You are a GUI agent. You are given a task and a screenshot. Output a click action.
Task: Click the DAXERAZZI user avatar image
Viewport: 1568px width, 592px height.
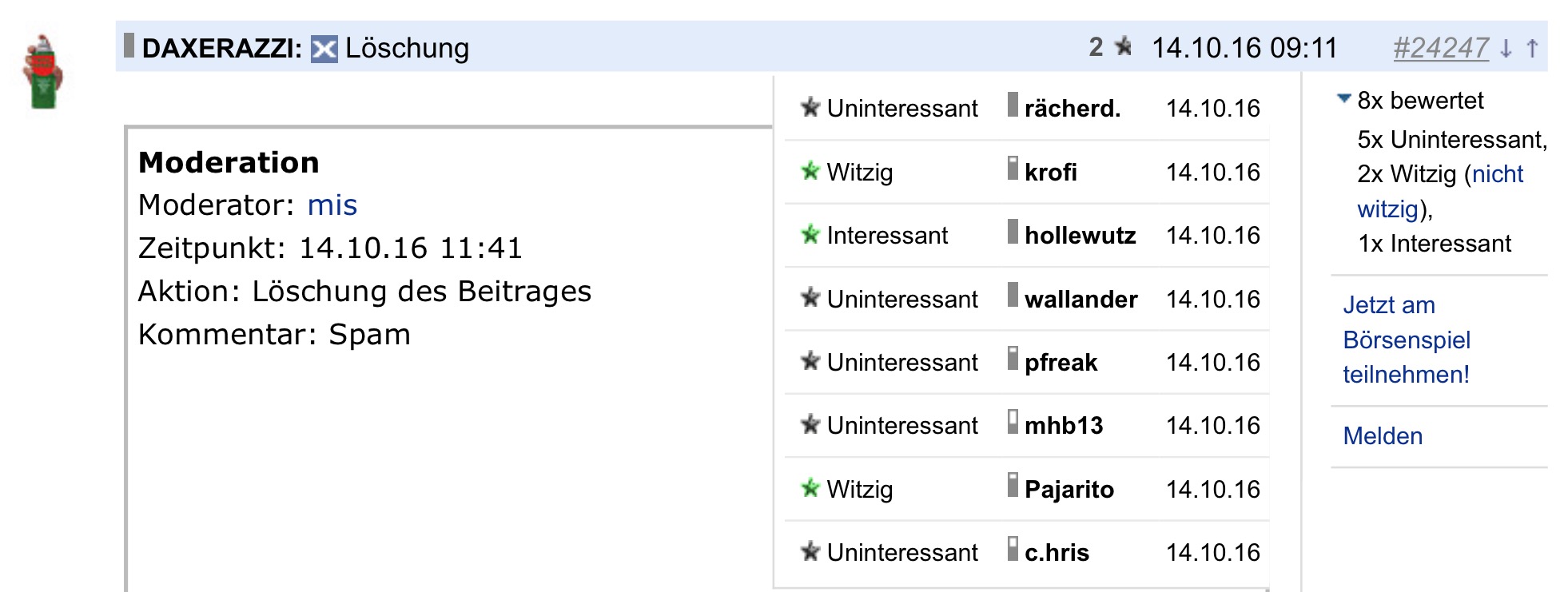tap(43, 72)
